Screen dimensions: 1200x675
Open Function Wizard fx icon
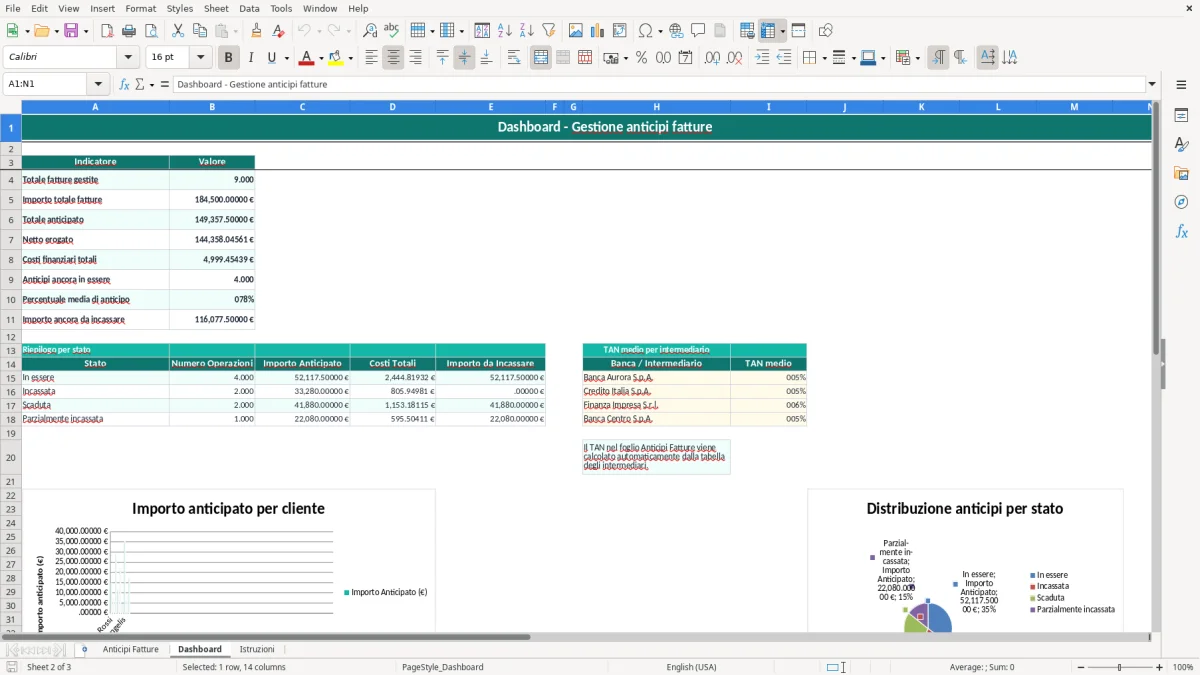(x=124, y=84)
